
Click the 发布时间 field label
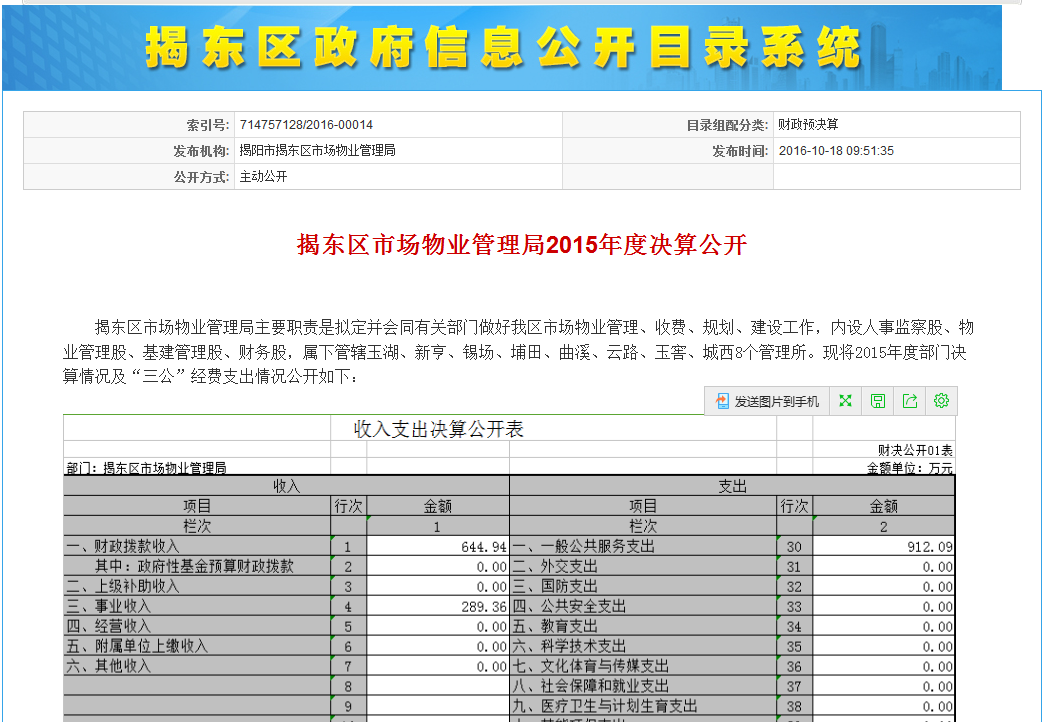click(x=740, y=151)
